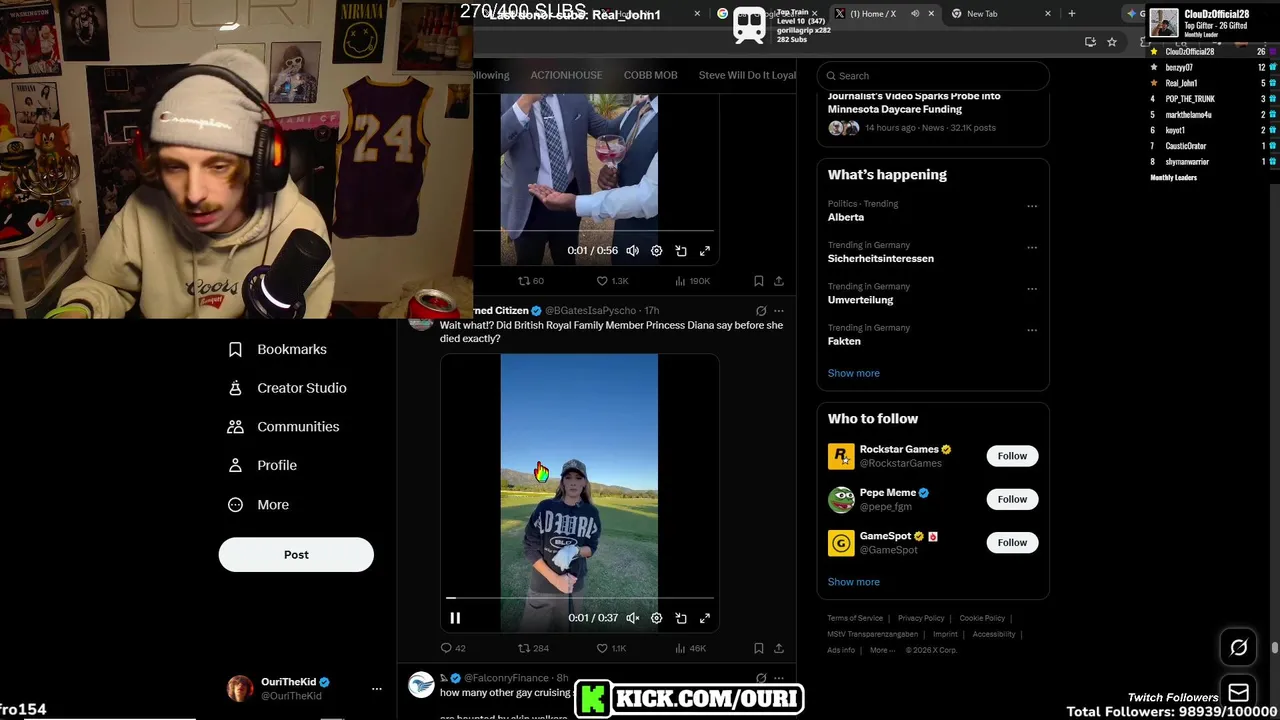Enter fullscreen on the 0:37 video
Viewport: 1280px width, 720px height.
[x=705, y=618]
